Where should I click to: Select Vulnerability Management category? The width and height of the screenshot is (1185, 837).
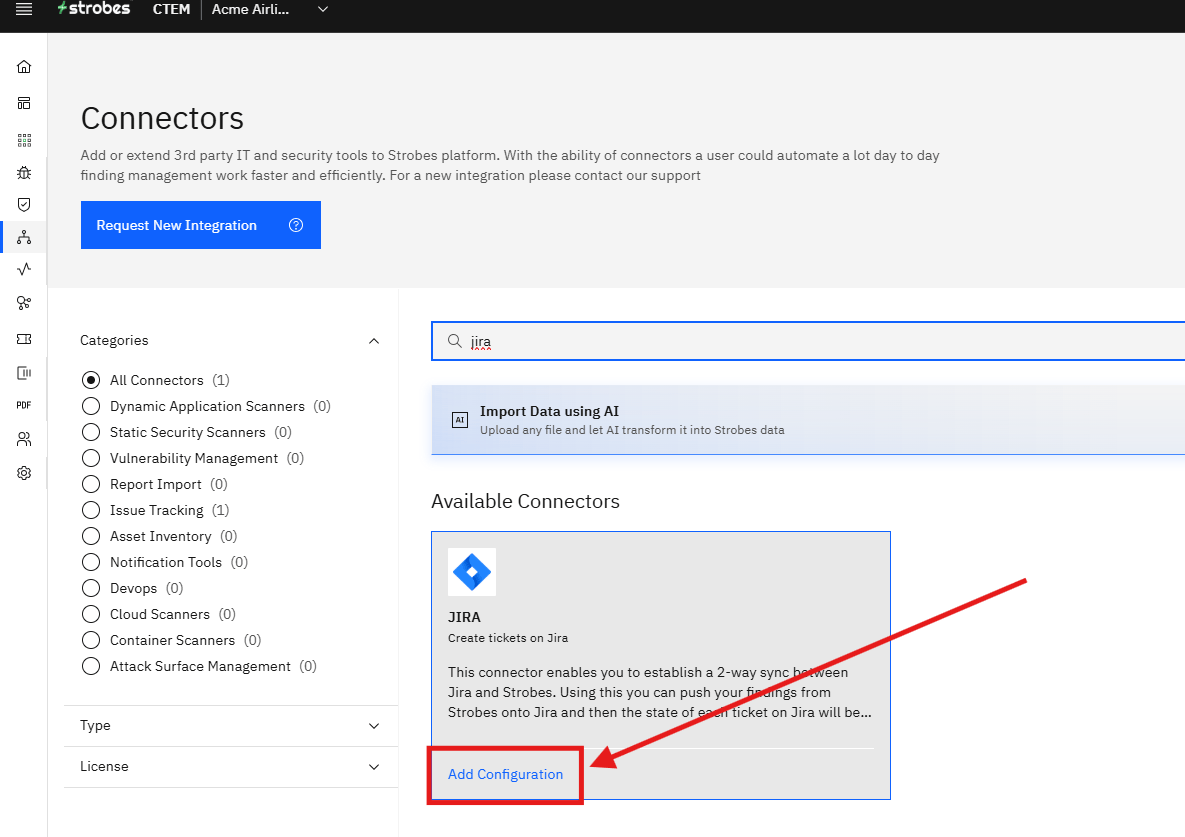click(91, 459)
